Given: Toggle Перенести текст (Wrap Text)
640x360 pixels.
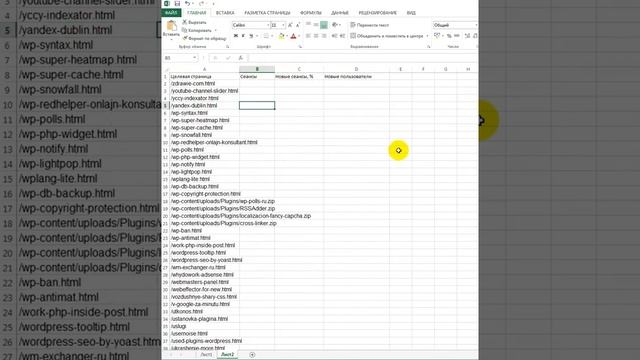Looking at the screenshot, I should [x=369, y=25].
